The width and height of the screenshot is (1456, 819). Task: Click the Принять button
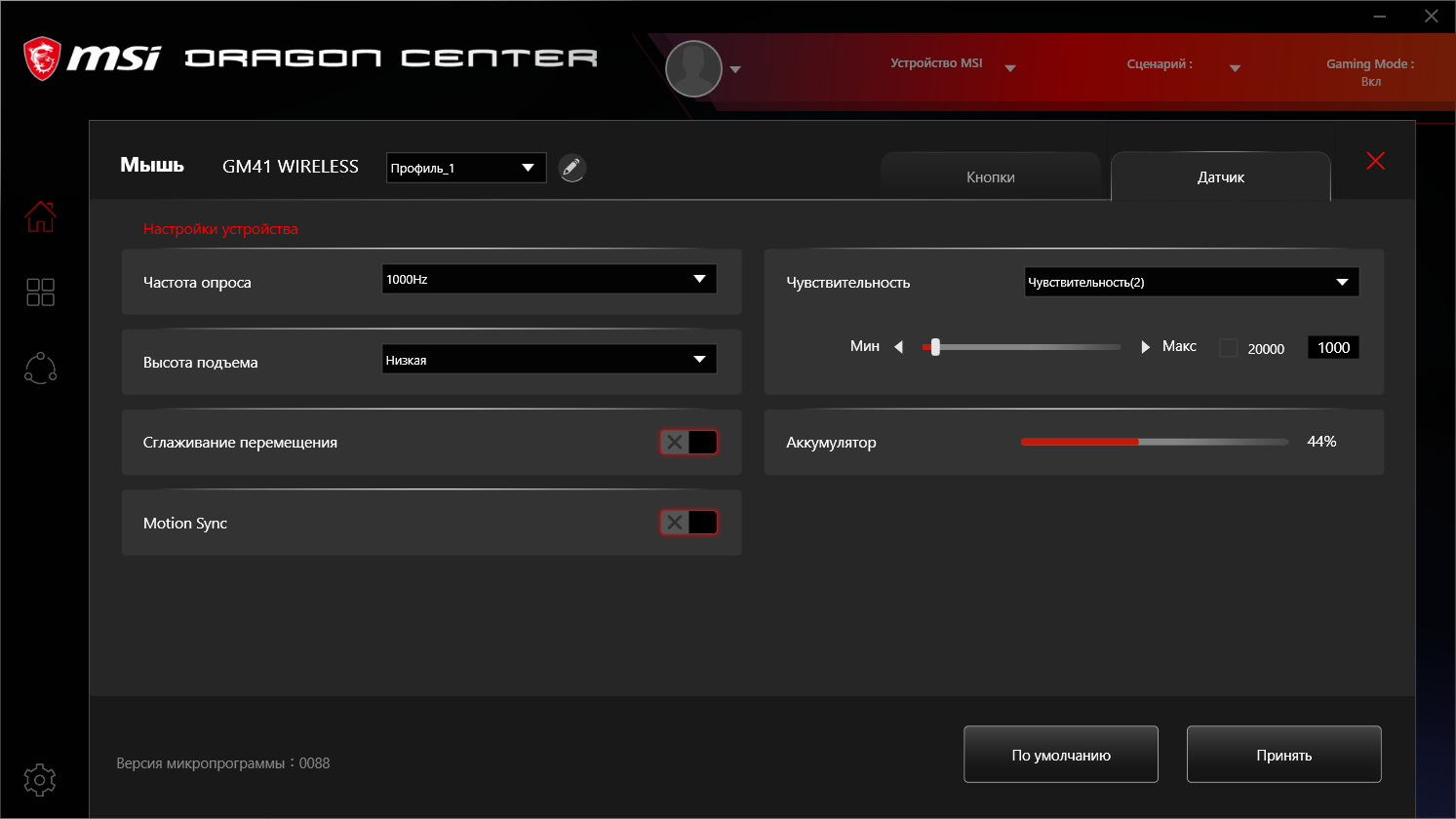tap(1284, 755)
